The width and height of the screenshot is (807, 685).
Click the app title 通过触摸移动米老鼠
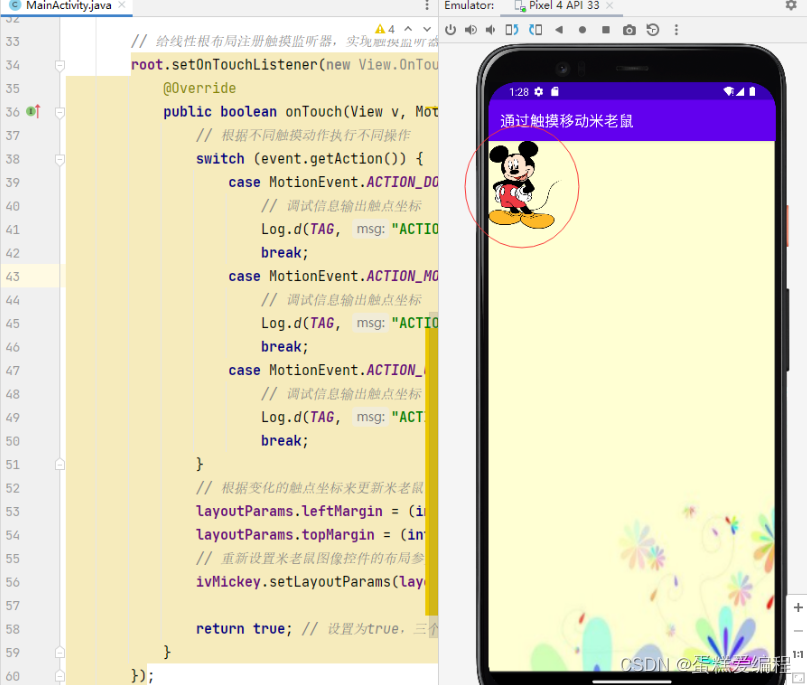567,121
